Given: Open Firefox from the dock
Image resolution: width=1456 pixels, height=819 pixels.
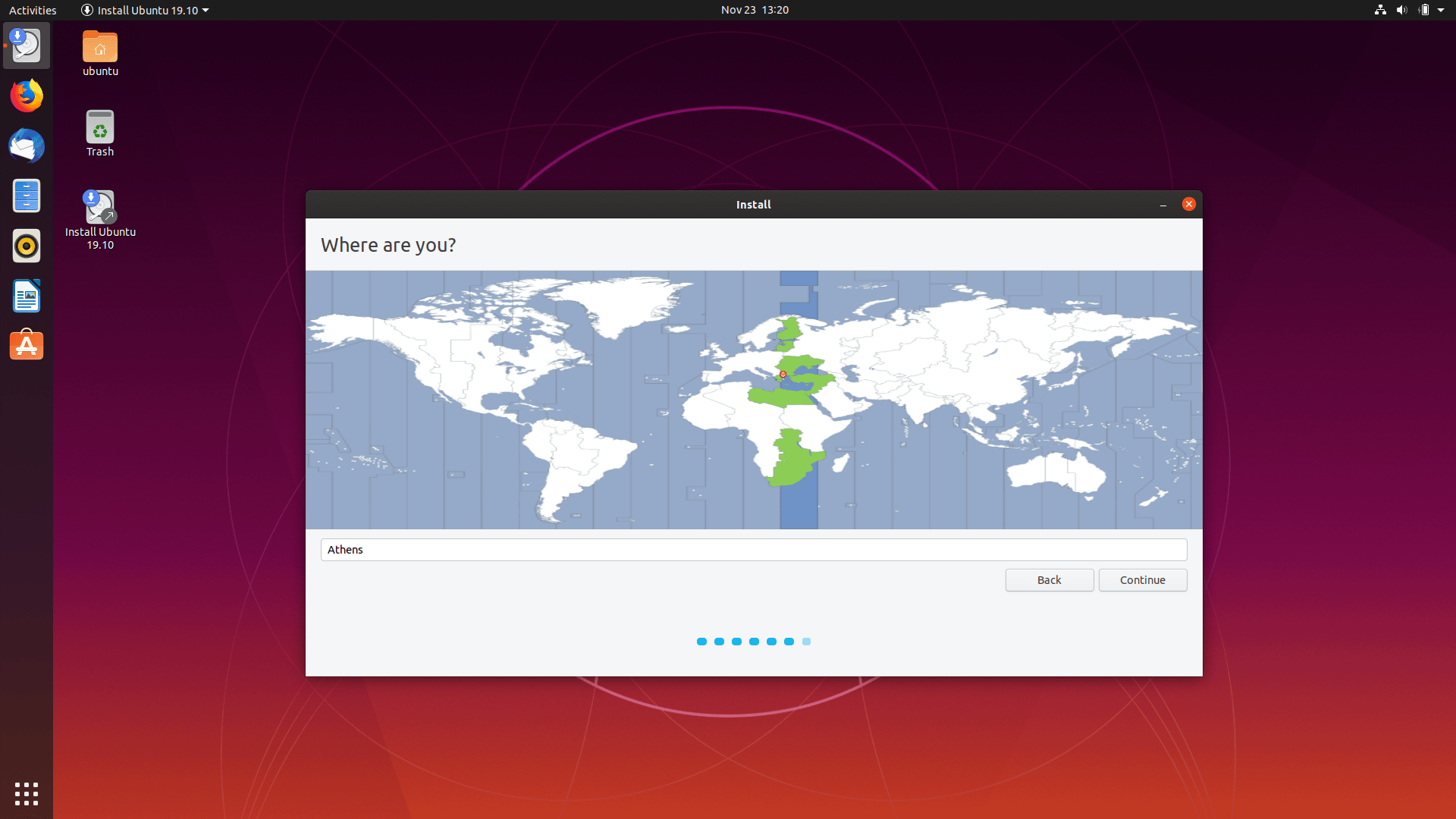Looking at the screenshot, I should 27,96.
